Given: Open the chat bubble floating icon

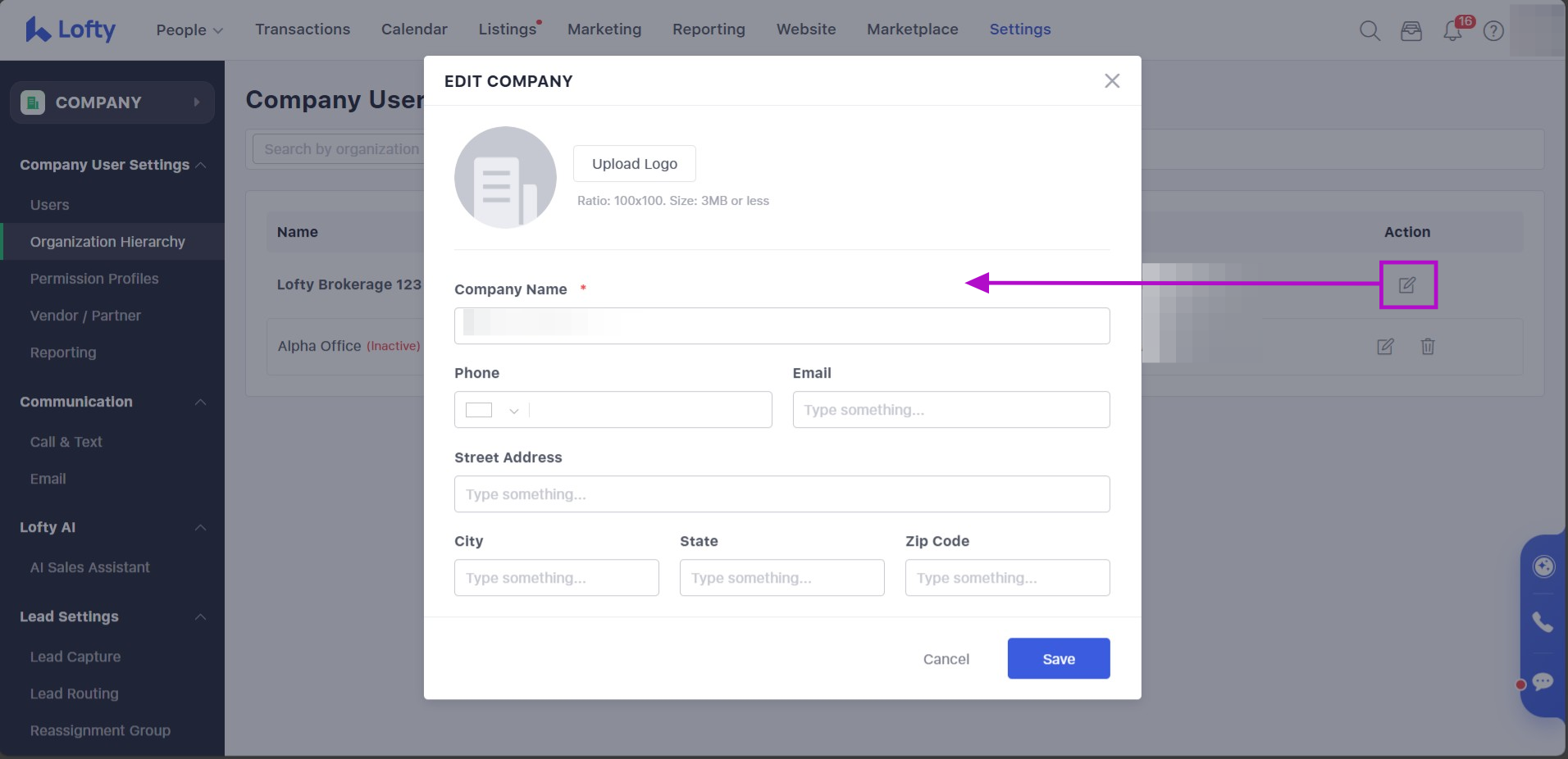Looking at the screenshot, I should (x=1543, y=682).
